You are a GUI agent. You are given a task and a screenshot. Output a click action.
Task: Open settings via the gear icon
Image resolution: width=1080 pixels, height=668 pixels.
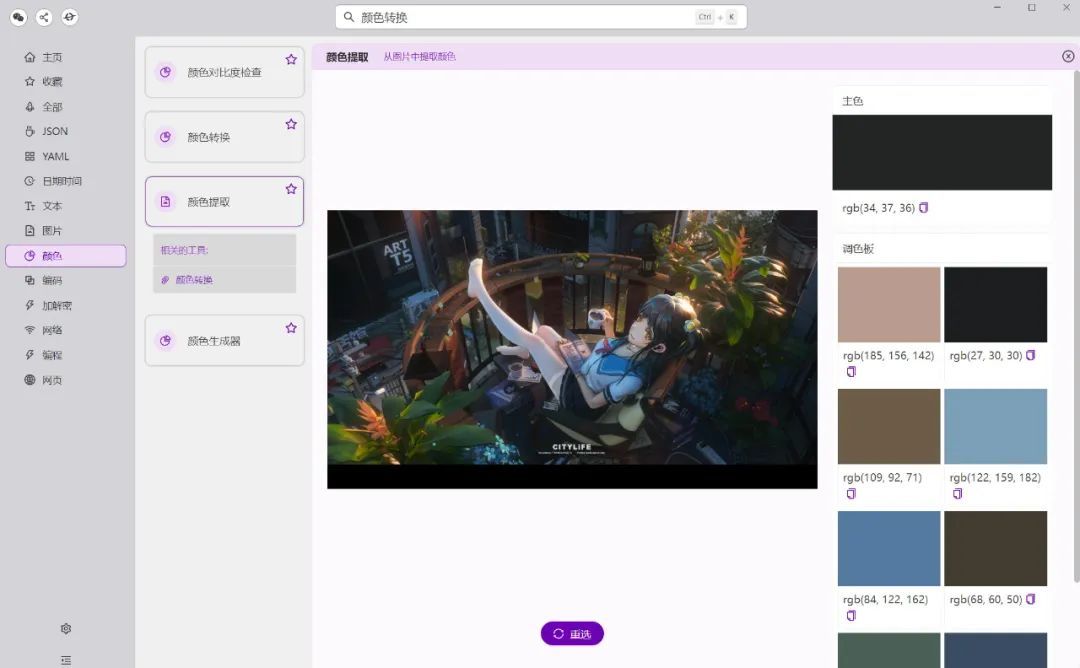point(66,629)
